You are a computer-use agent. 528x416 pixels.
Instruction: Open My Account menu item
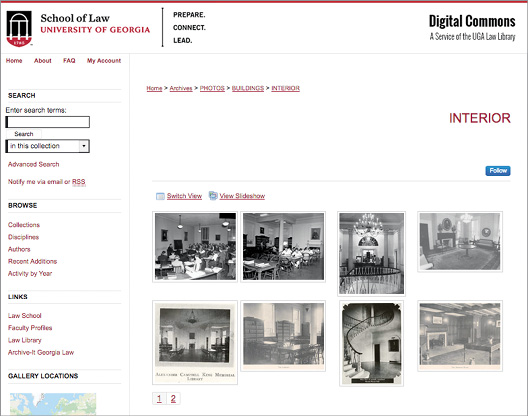[104, 61]
